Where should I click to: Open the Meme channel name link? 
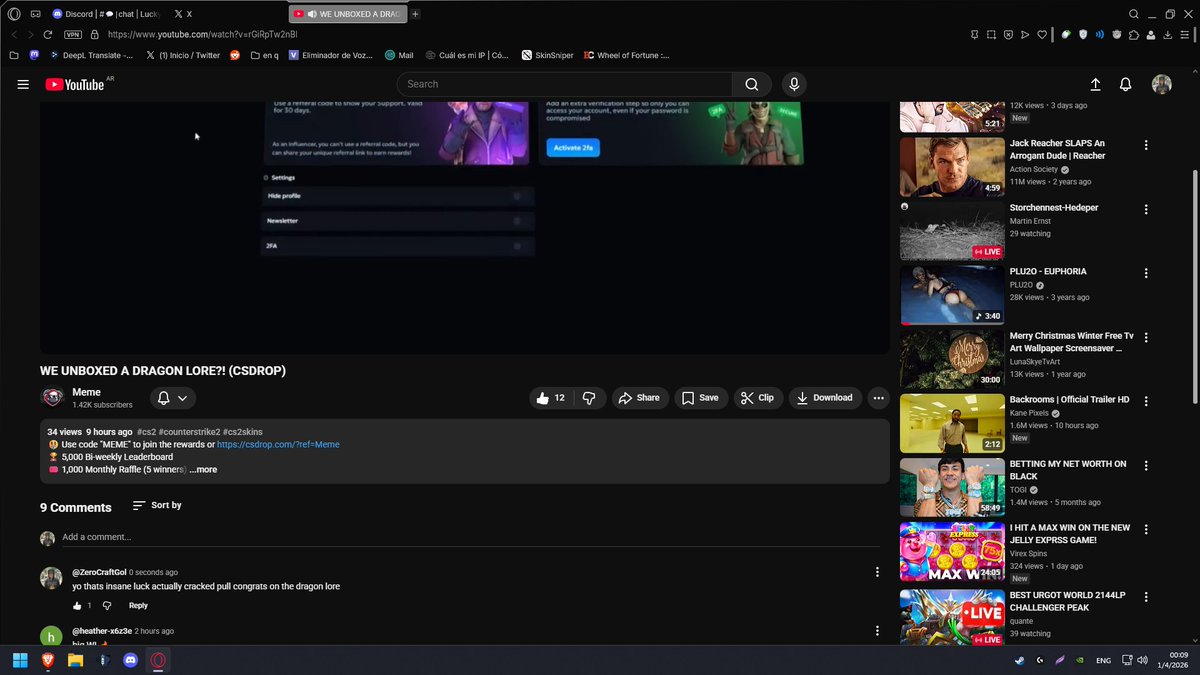86,392
